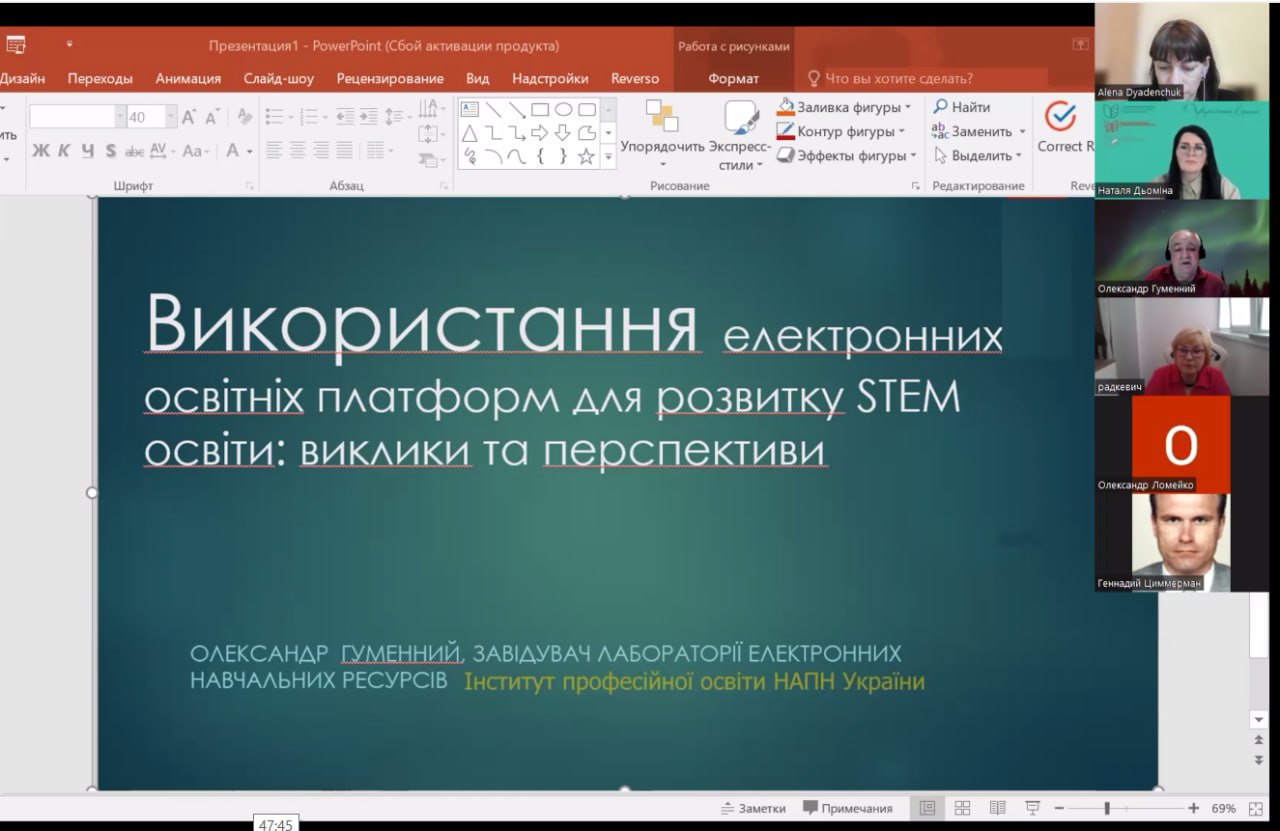1280x831 pixels.
Task: Toggle italic formatting (К)
Action: click(64, 151)
